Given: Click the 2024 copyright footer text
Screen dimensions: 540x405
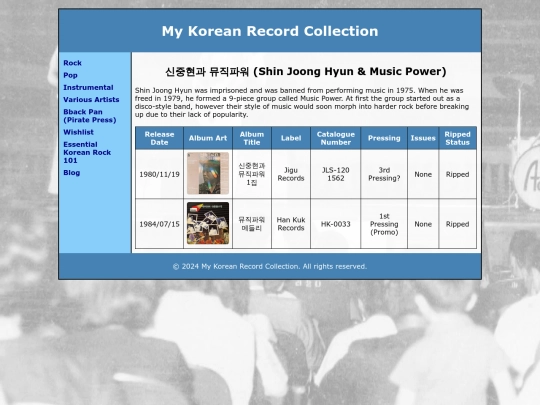Looking at the screenshot, I should click(x=270, y=266).
